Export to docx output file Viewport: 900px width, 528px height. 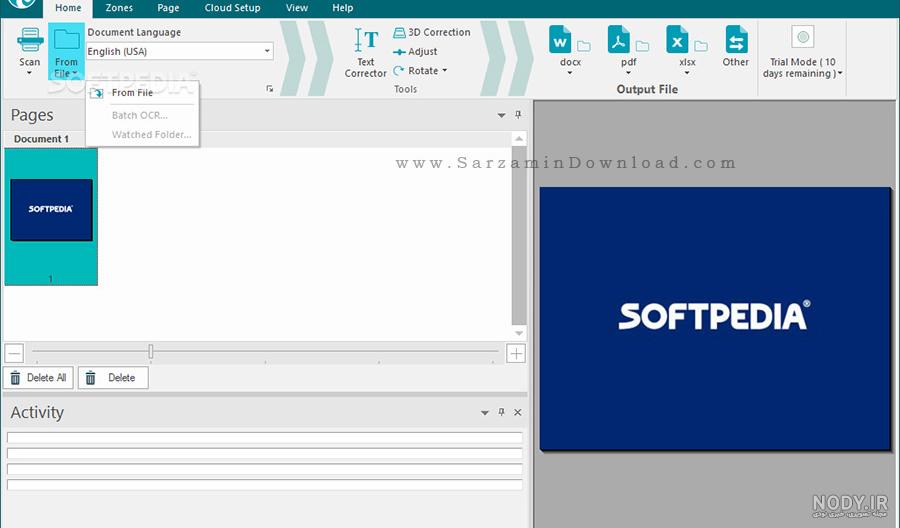point(560,40)
